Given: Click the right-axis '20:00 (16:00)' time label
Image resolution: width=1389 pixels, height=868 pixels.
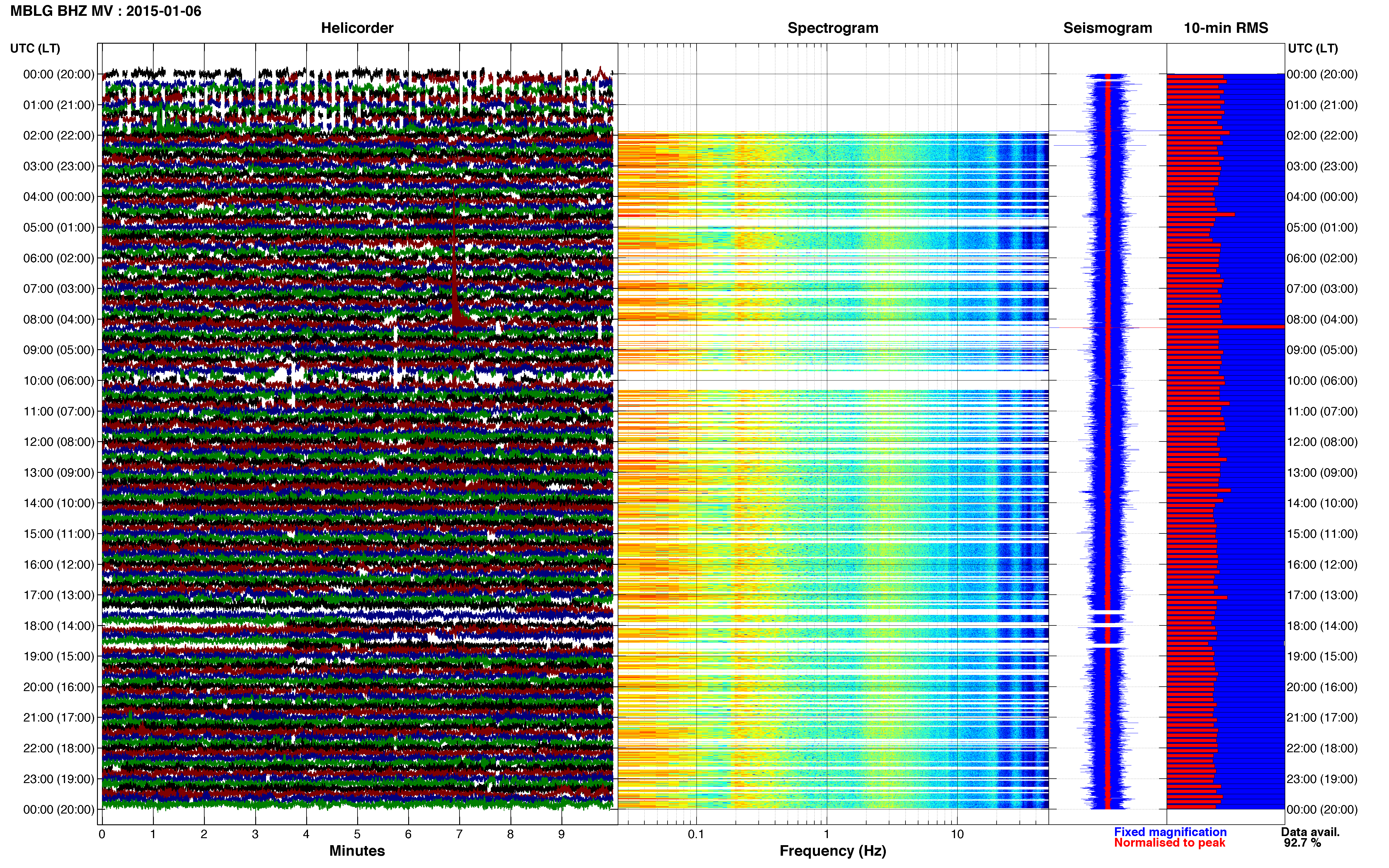Looking at the screenshot, I should pyautogui.click(x=1322, y=687).
